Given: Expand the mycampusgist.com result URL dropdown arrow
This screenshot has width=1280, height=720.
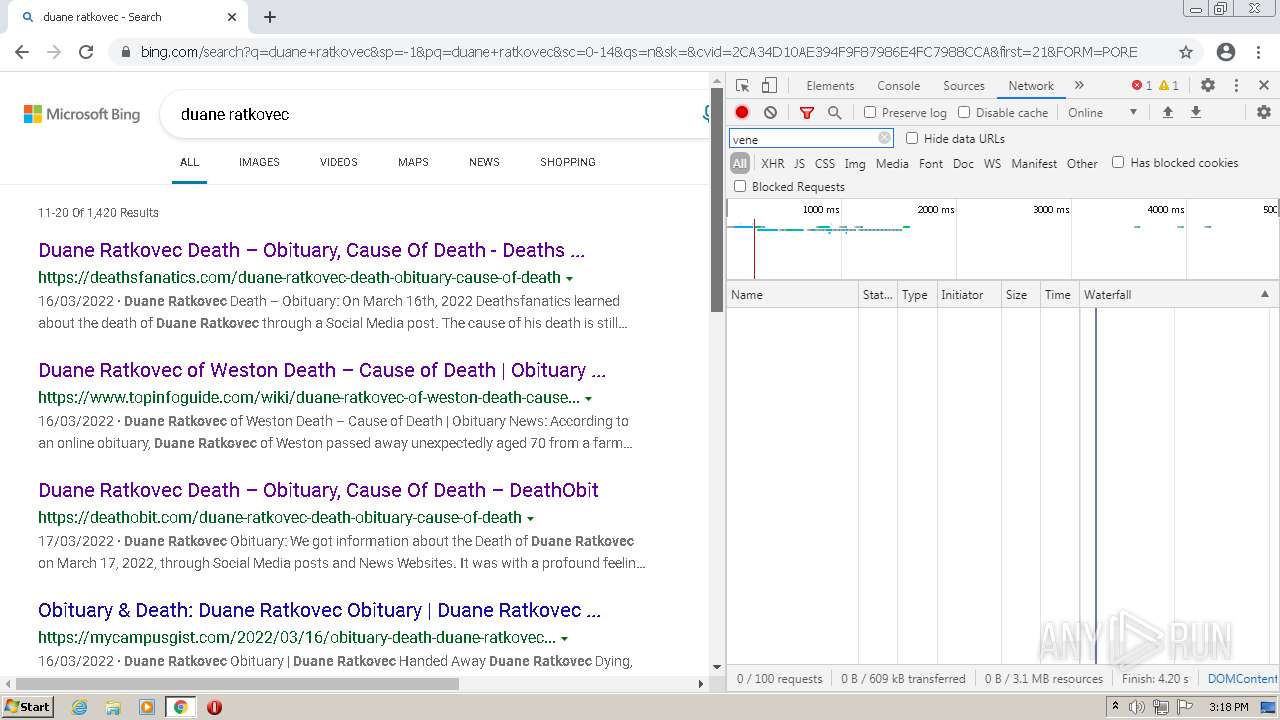Looking at the screenshot, I should (564, 638).
